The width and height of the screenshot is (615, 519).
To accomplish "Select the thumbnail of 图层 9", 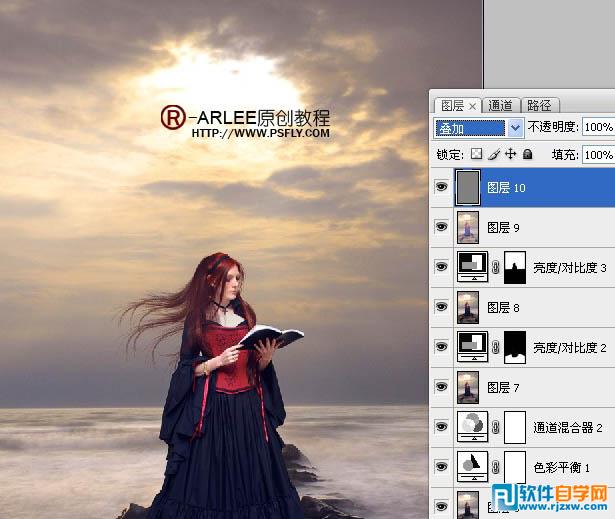I will [x=468, y=228].
